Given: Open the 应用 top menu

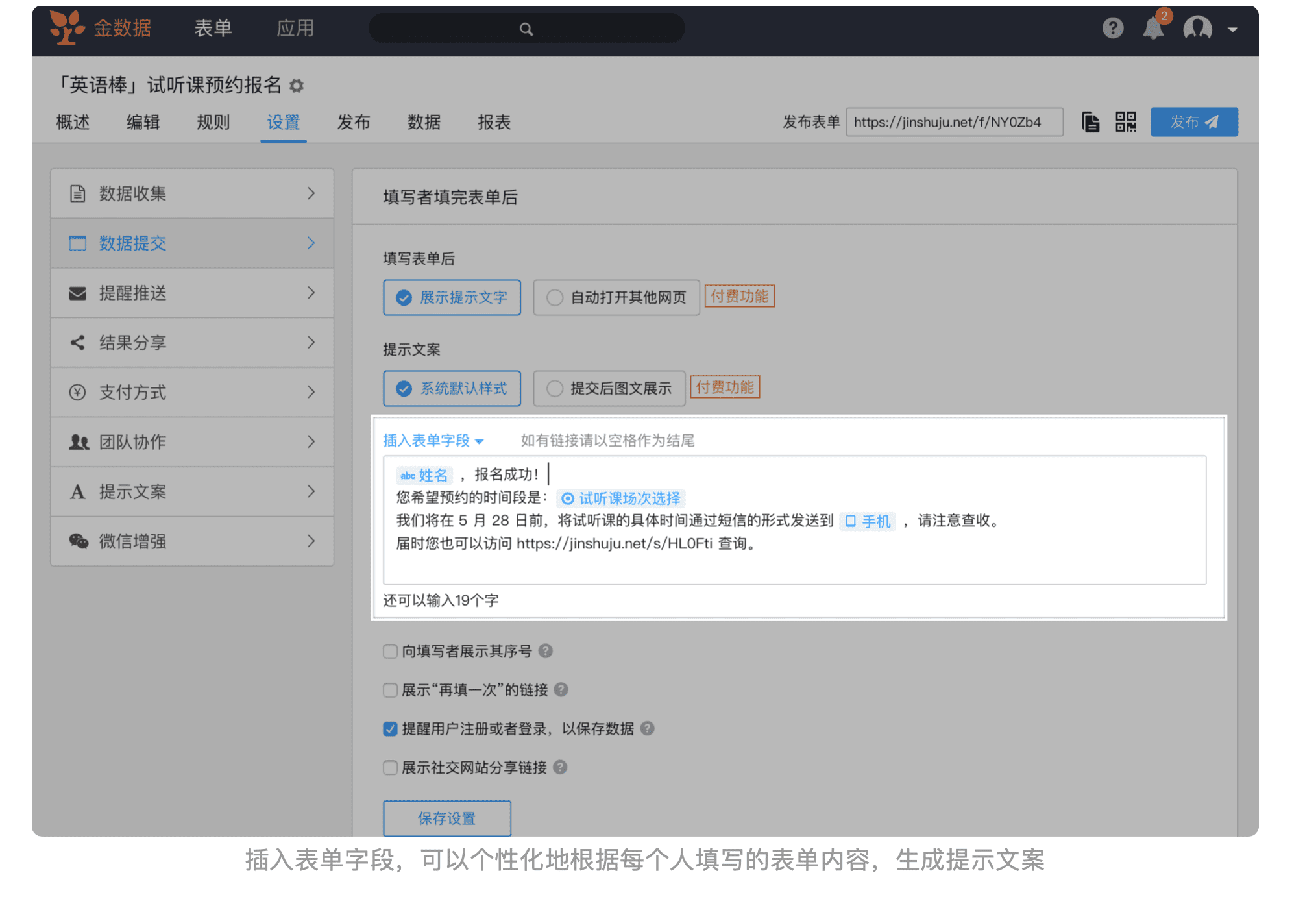Looking at the screenshot, I should click(295, 28).
